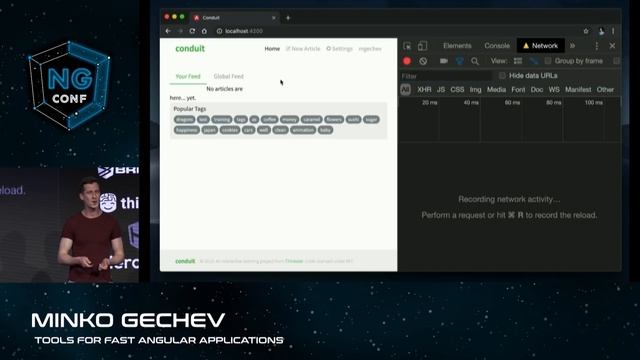This screenshot has width=640, height=360.
Task: Filter network requests by Img
Action: point(475,89)
